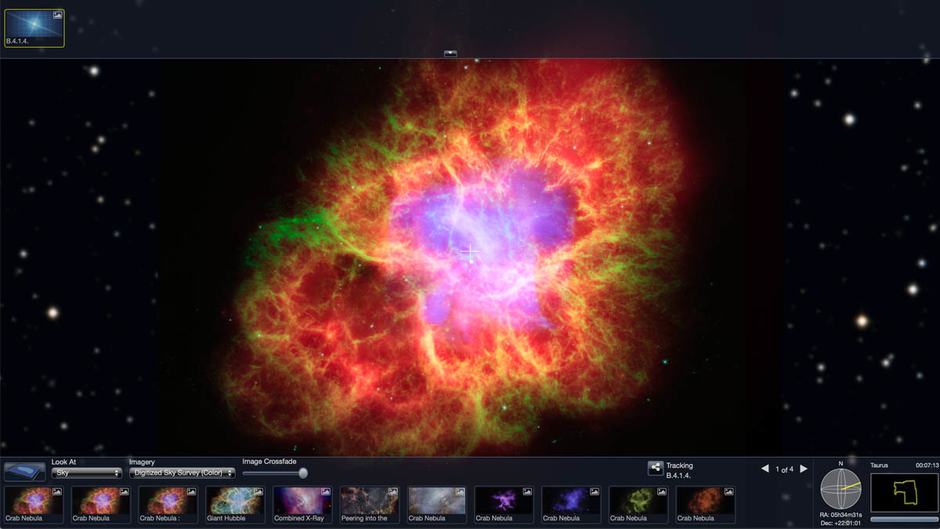The height and width of the screenshot is (529, 940).
Task: Select the Combined X-Ray thumbnail
Action: (302, 504)
